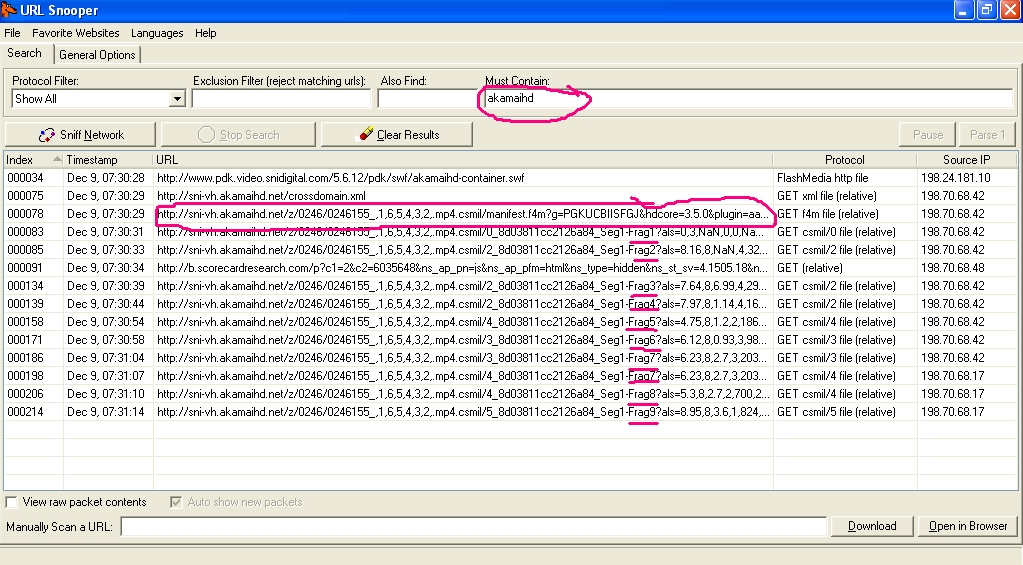Image resolution: width=1023 pixels, height=565 pixels.
Task: Click the URL Snooper app icon in title bar
Action: 8,10
